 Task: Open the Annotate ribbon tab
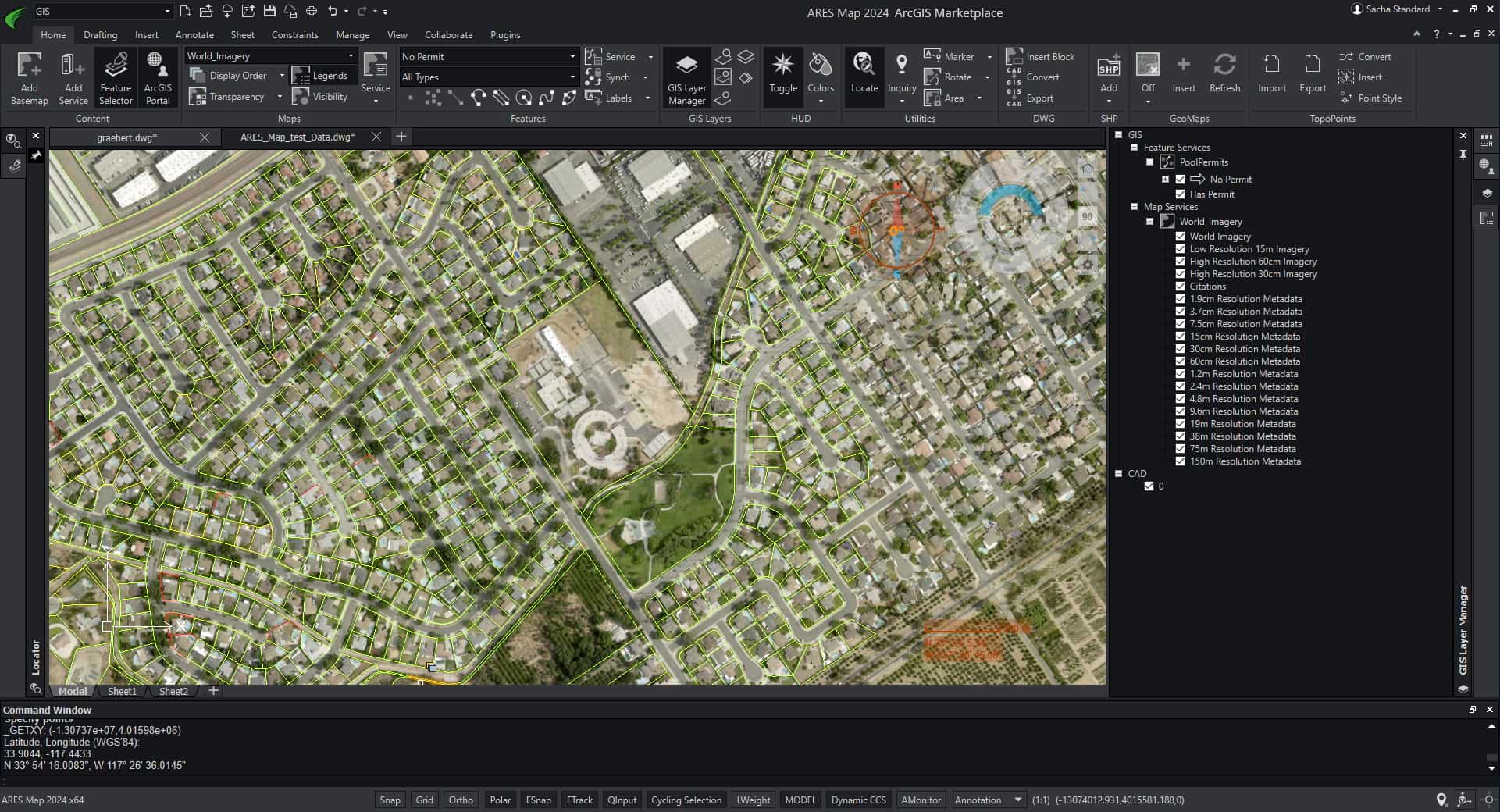(x=194, y=35)
